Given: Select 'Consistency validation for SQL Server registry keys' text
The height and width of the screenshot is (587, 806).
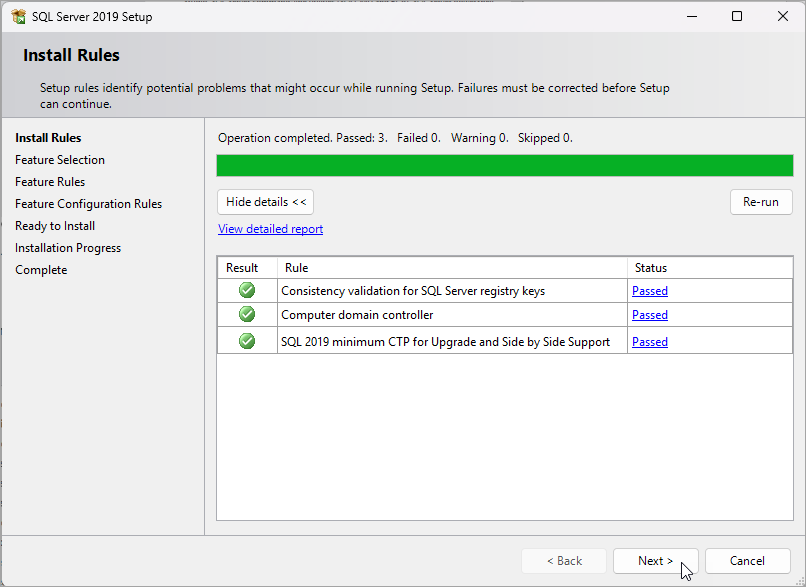Looking at the screenshot, I should [413, 291].
